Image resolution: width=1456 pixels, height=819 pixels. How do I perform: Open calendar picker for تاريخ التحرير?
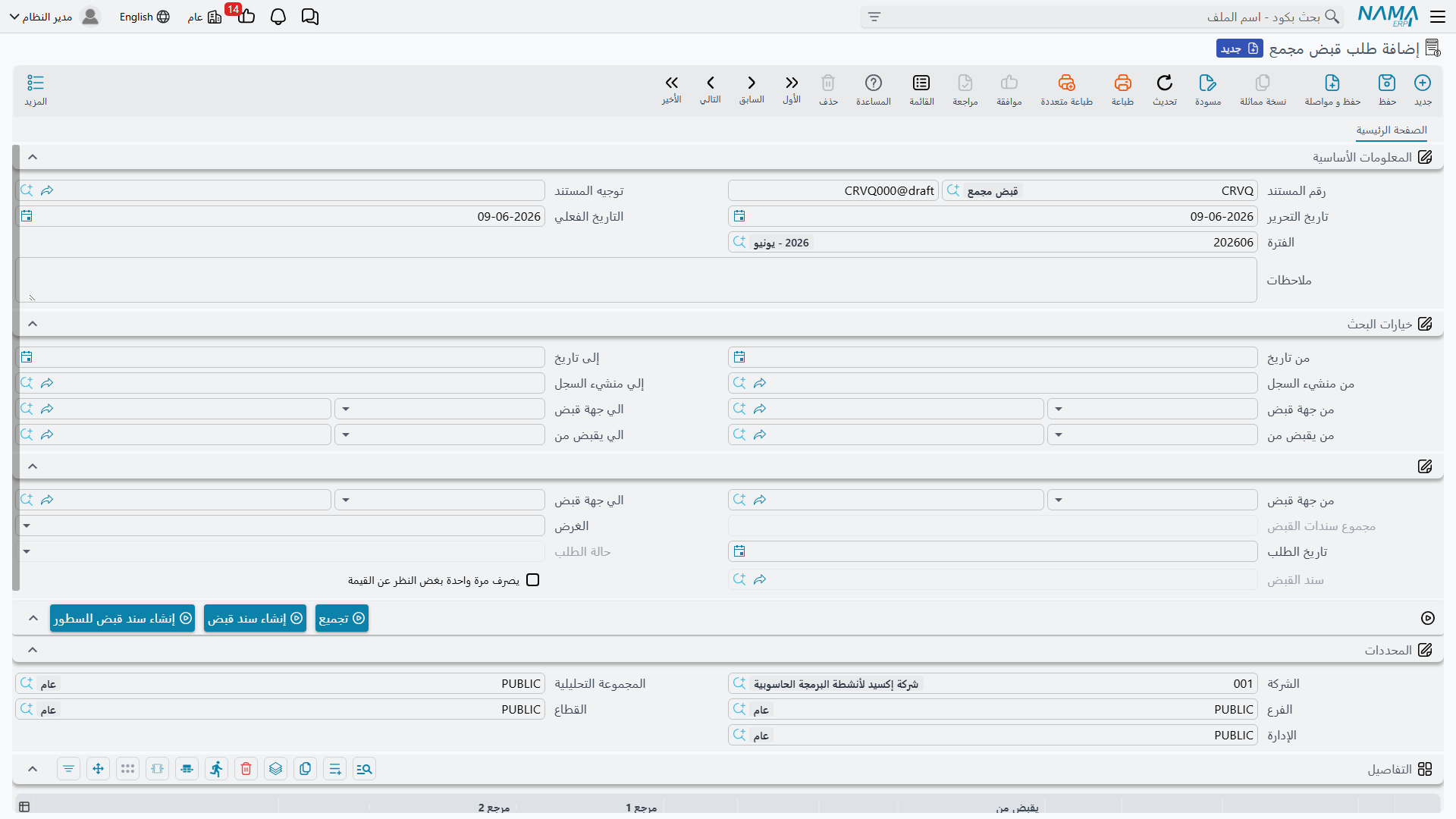pyautogui.click(x=739, y=216)
